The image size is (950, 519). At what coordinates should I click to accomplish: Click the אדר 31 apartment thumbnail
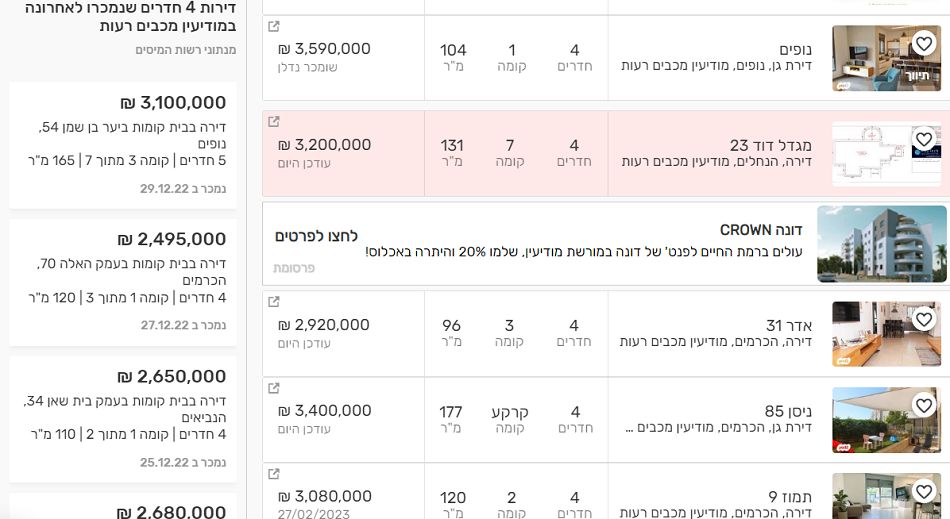[873, 334]
